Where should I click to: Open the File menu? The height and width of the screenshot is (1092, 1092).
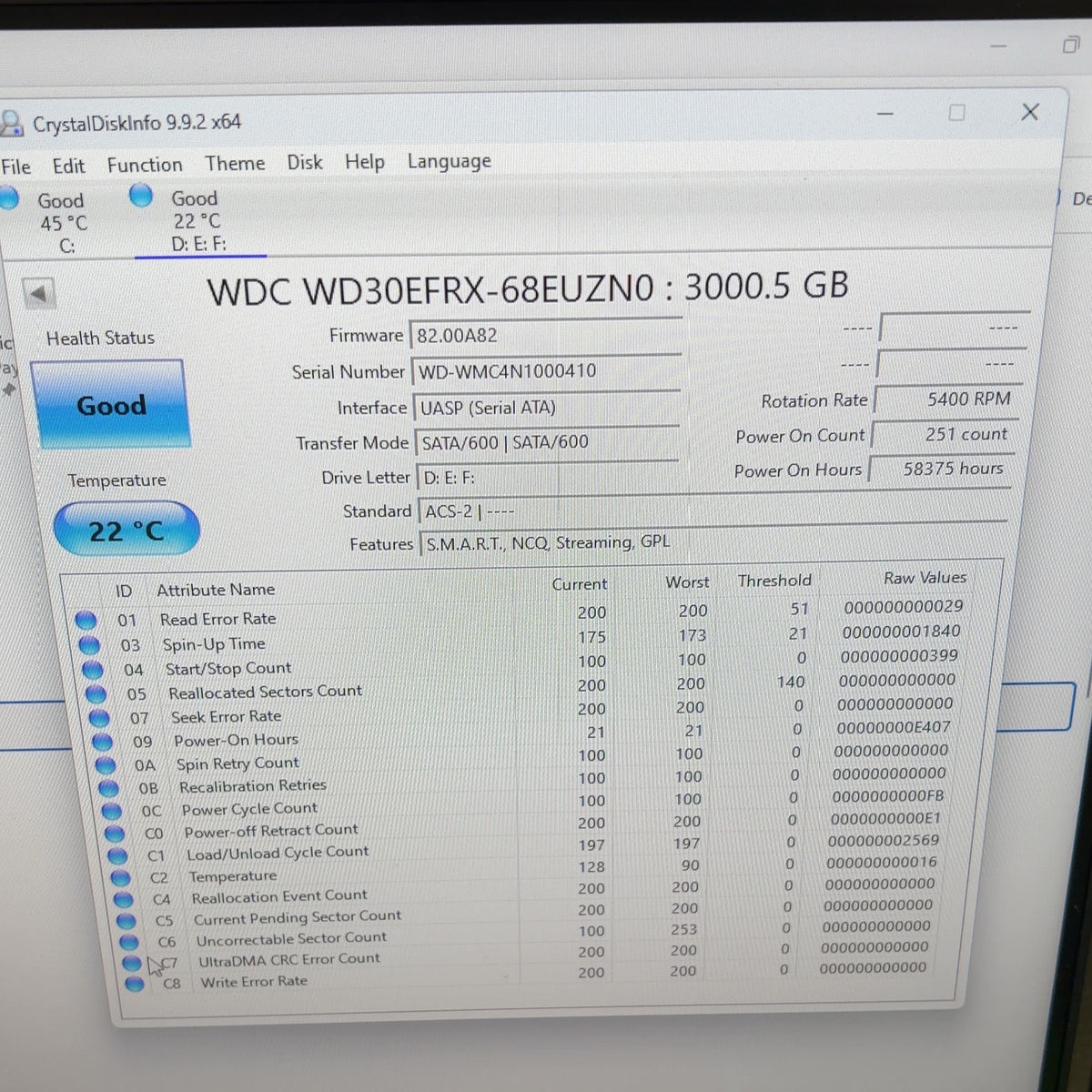tap(15, 167)
